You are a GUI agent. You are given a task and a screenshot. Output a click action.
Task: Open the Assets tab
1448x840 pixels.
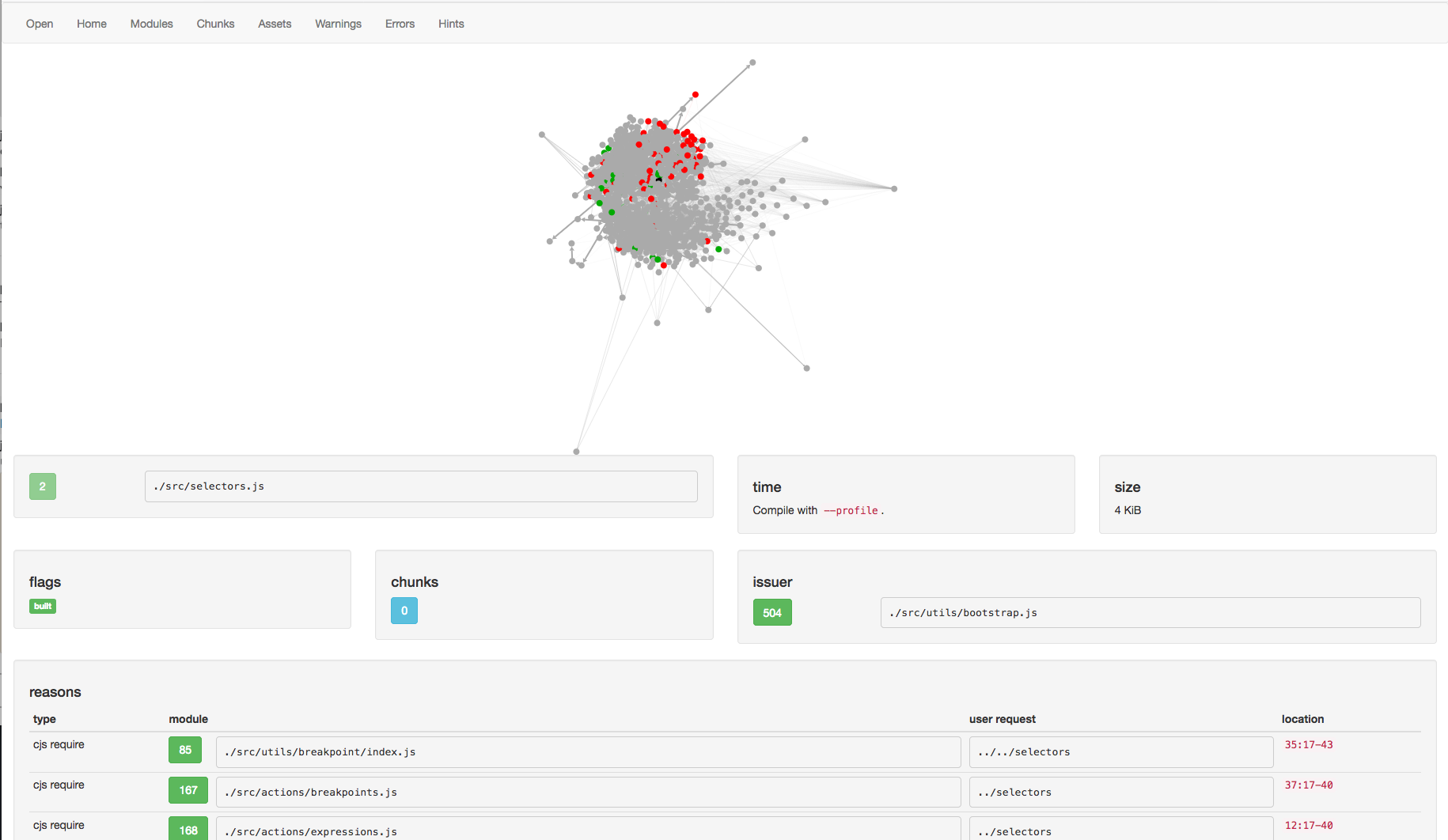(275, 24)
